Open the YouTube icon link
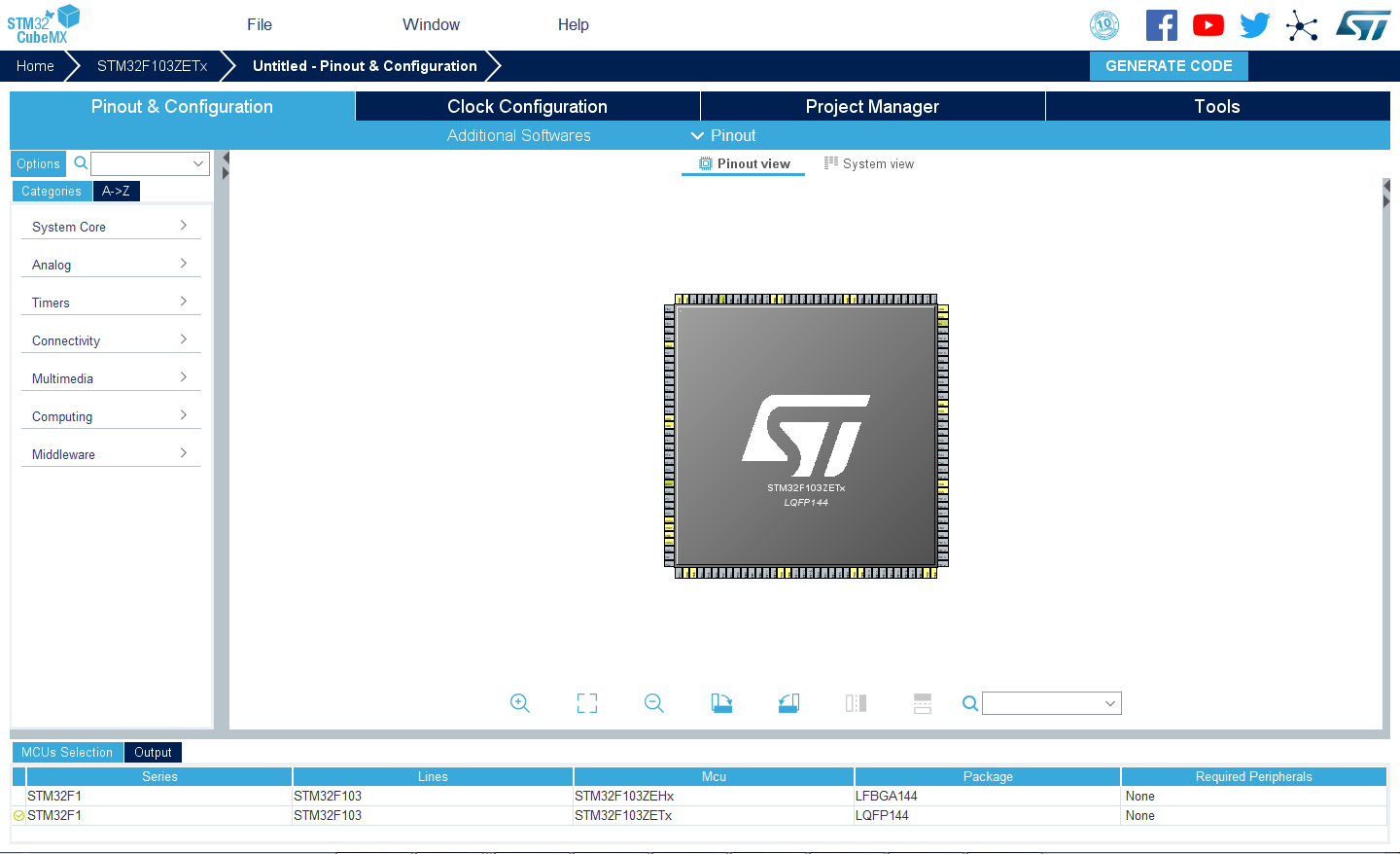This screenshot has width=1400, height=854. click(x=1208, y=25)
